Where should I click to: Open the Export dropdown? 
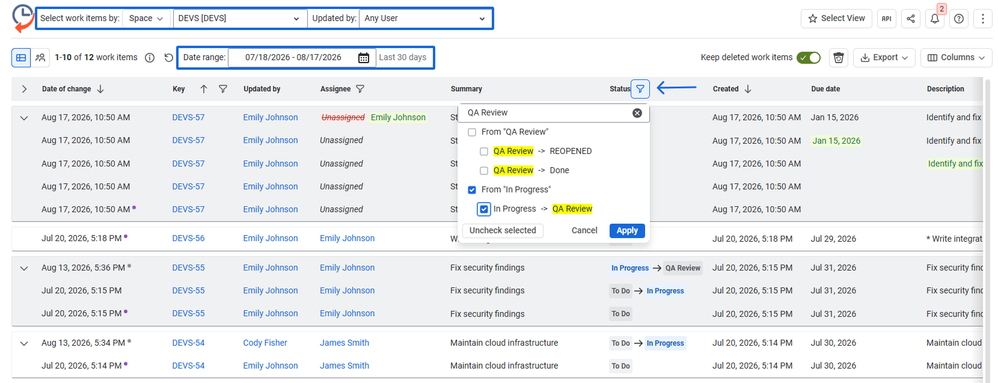[x=884, y=57]
